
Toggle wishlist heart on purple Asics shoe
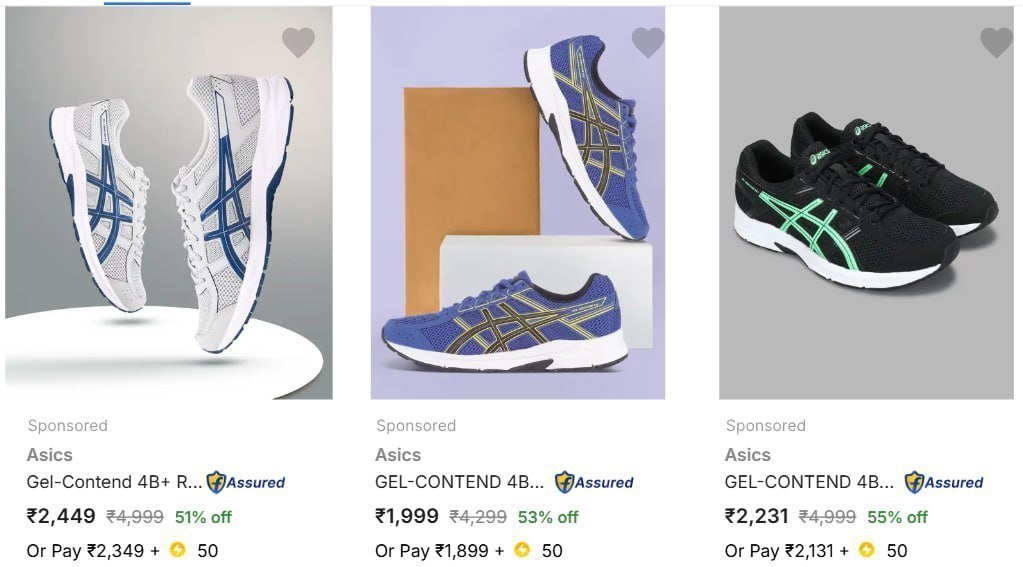pos(648,42)
